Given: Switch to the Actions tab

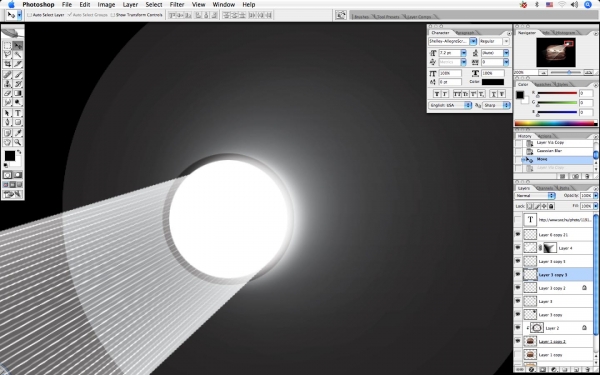Looking at the screenshot, I should [x=545, y=136].
